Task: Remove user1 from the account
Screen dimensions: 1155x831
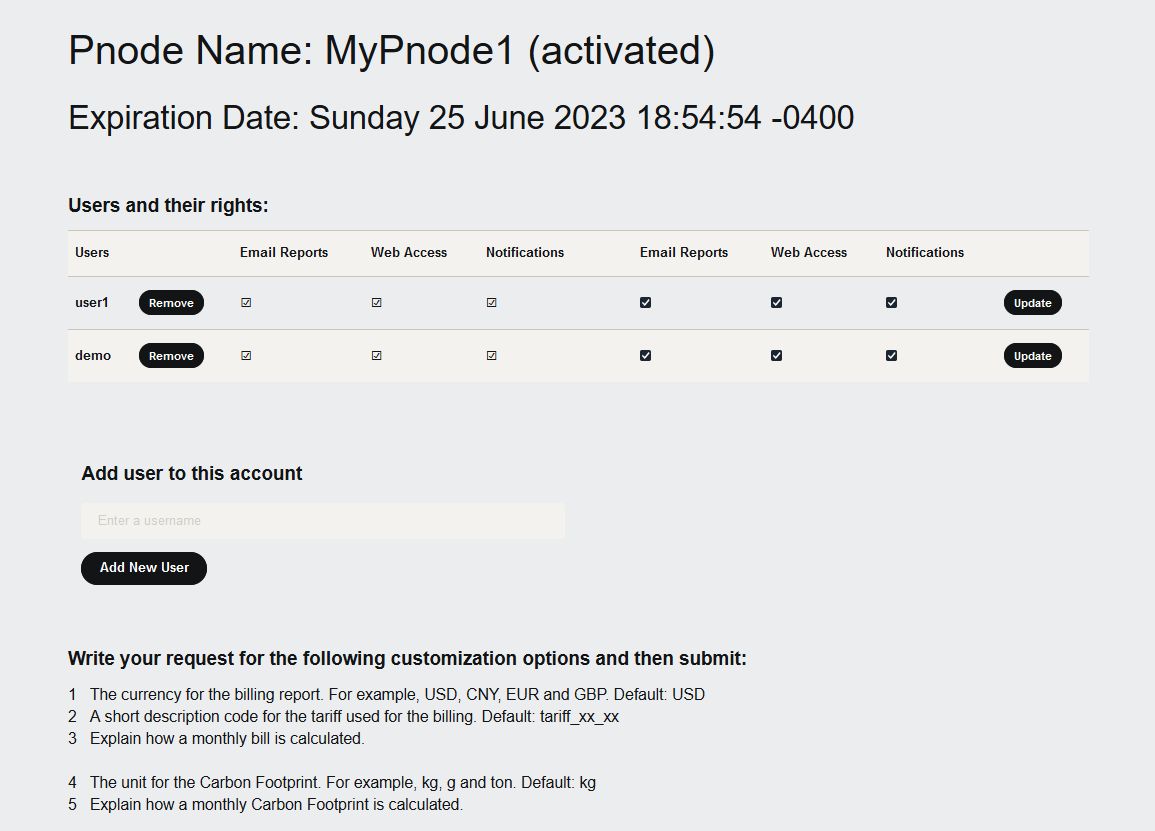Action: [x=171, y=303]
